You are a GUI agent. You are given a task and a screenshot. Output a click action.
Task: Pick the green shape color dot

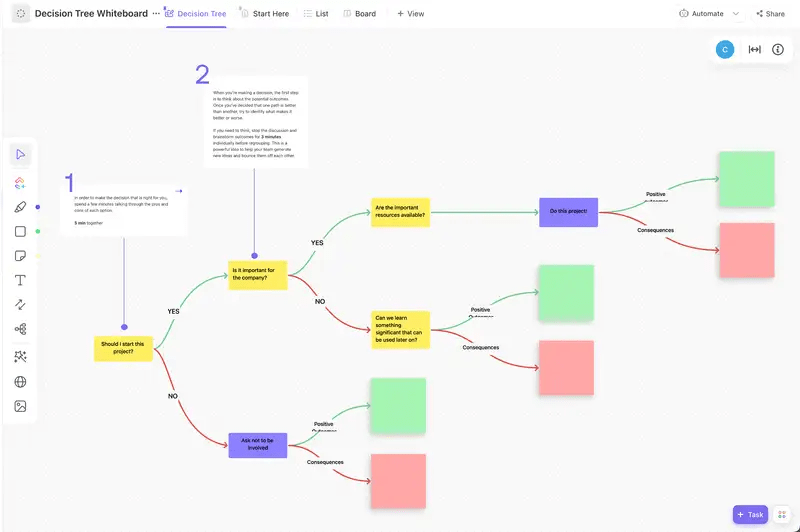tap(38, 232)
